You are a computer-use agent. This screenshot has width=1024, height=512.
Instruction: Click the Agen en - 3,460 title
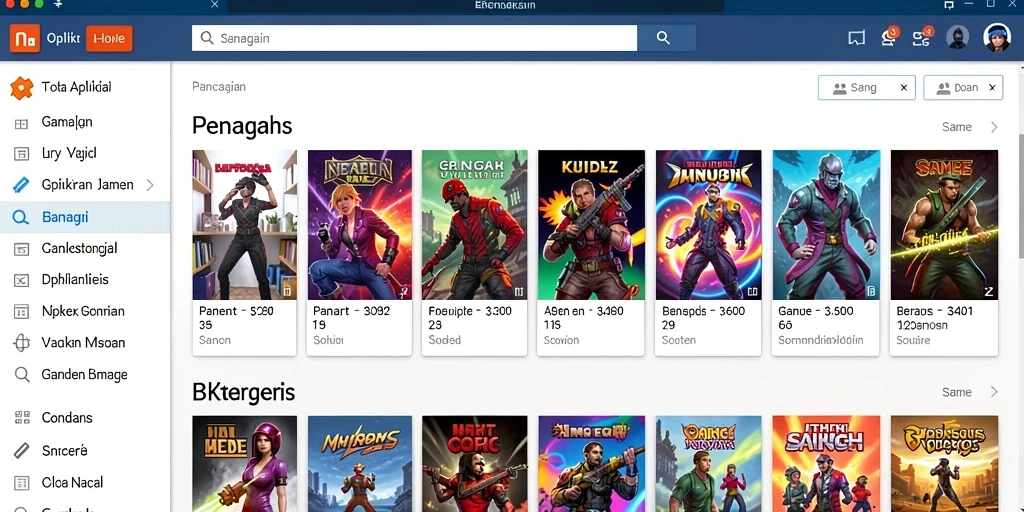[584, 311]
